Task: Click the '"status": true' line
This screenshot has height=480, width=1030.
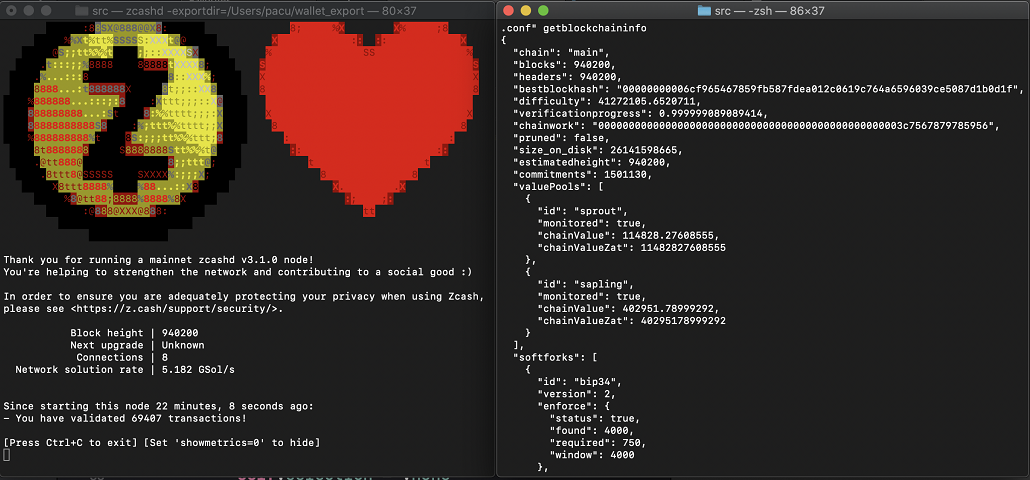Action: point(595,418)
